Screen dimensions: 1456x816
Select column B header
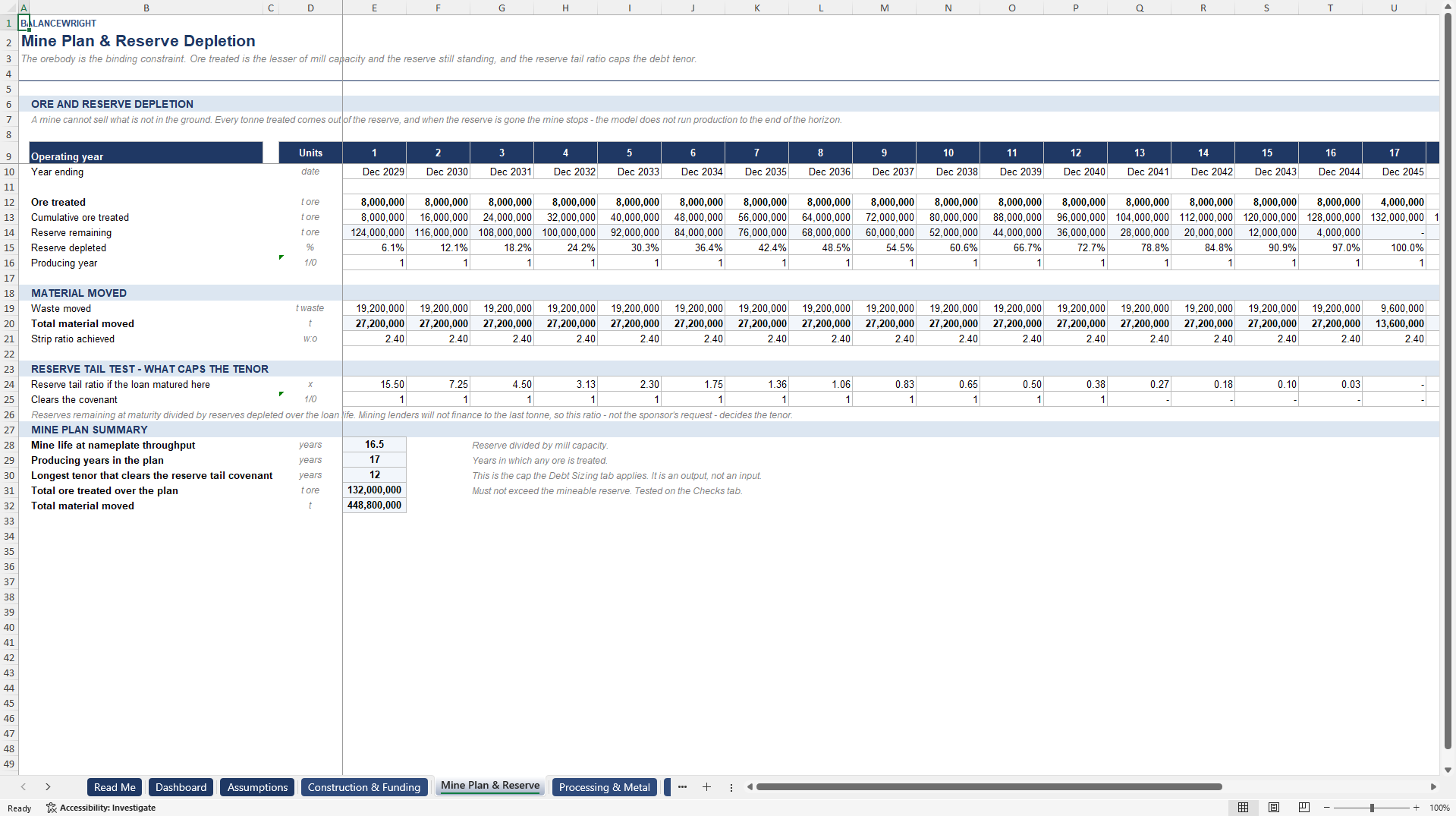pyautogui.click(x=146, y=8)
